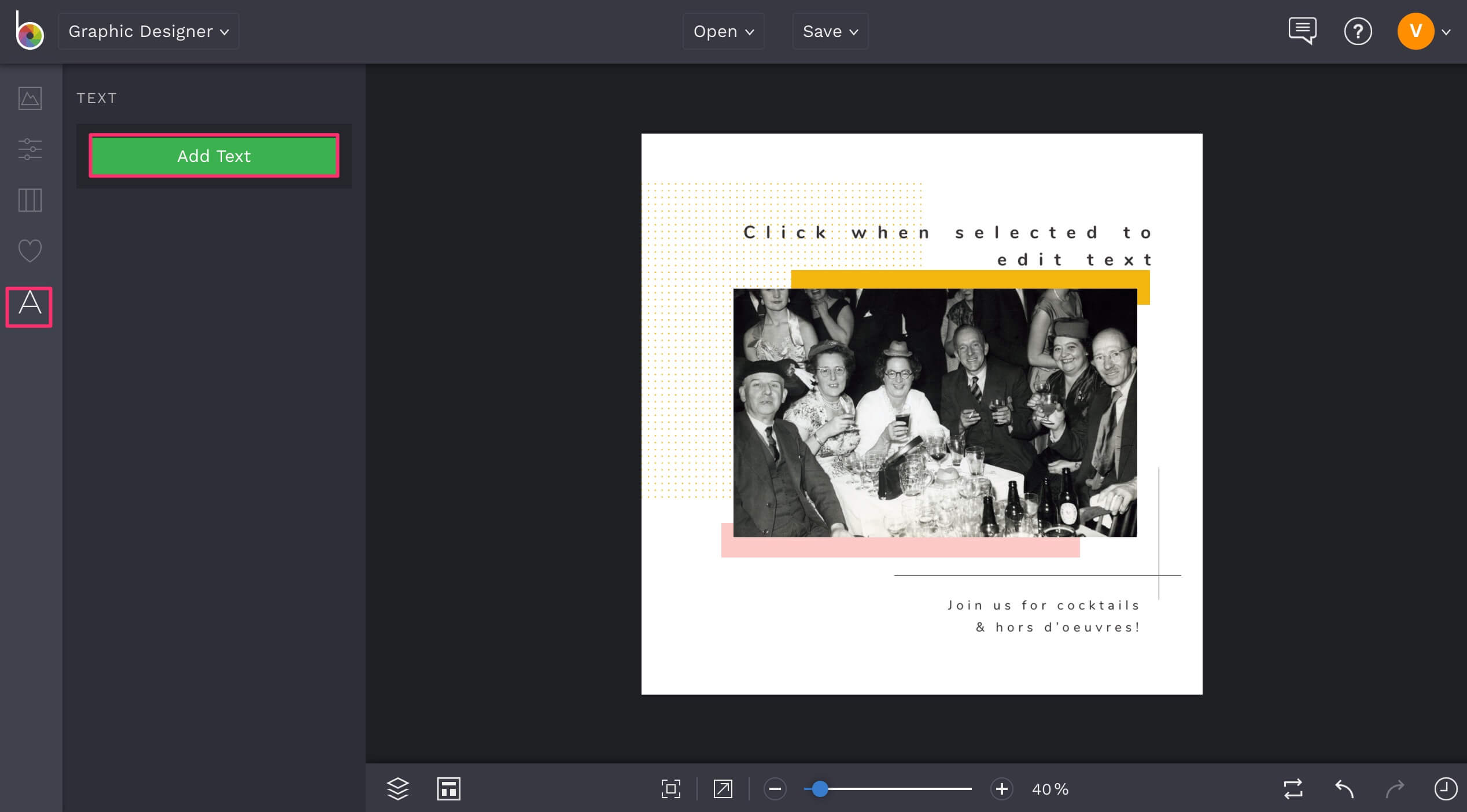Click the feedback speech bubble icon

point(1302,31)
